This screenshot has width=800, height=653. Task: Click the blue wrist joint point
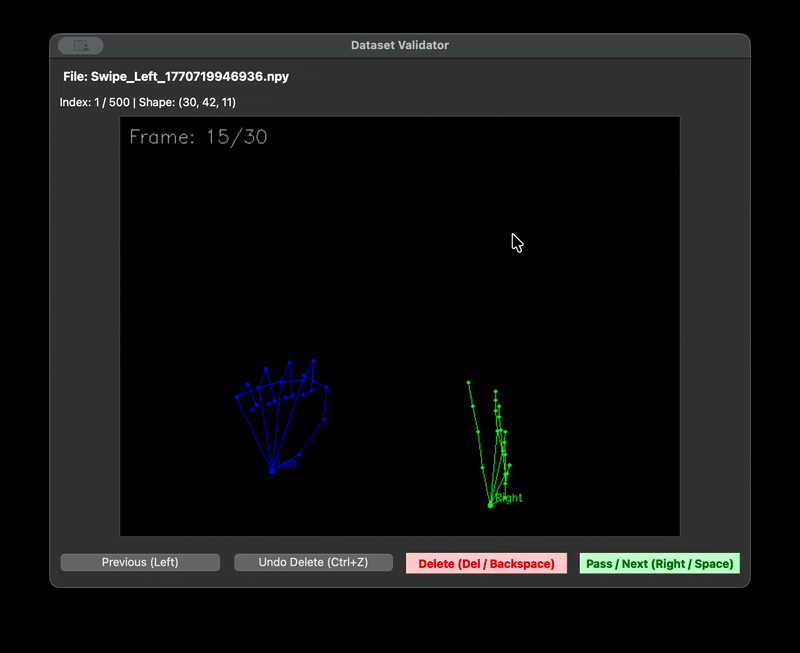click(x=273, y=469)
